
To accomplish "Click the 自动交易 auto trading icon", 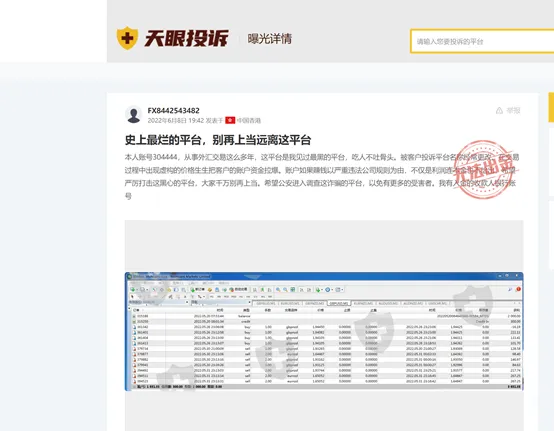I will point(238,289).
